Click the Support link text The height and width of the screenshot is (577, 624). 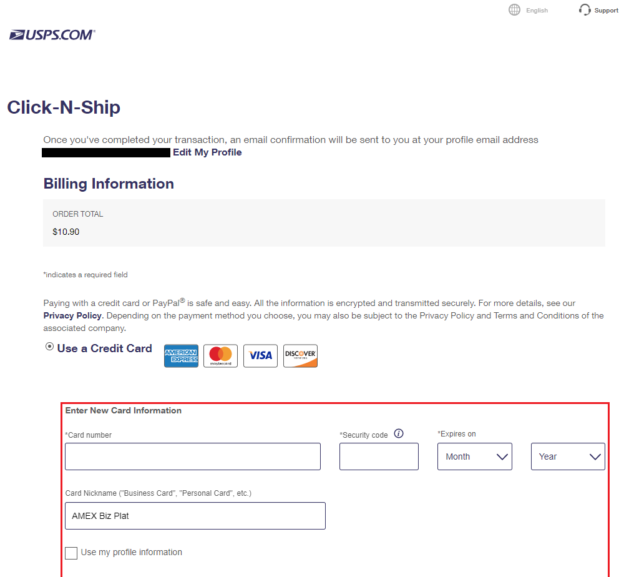pos(606,11)
